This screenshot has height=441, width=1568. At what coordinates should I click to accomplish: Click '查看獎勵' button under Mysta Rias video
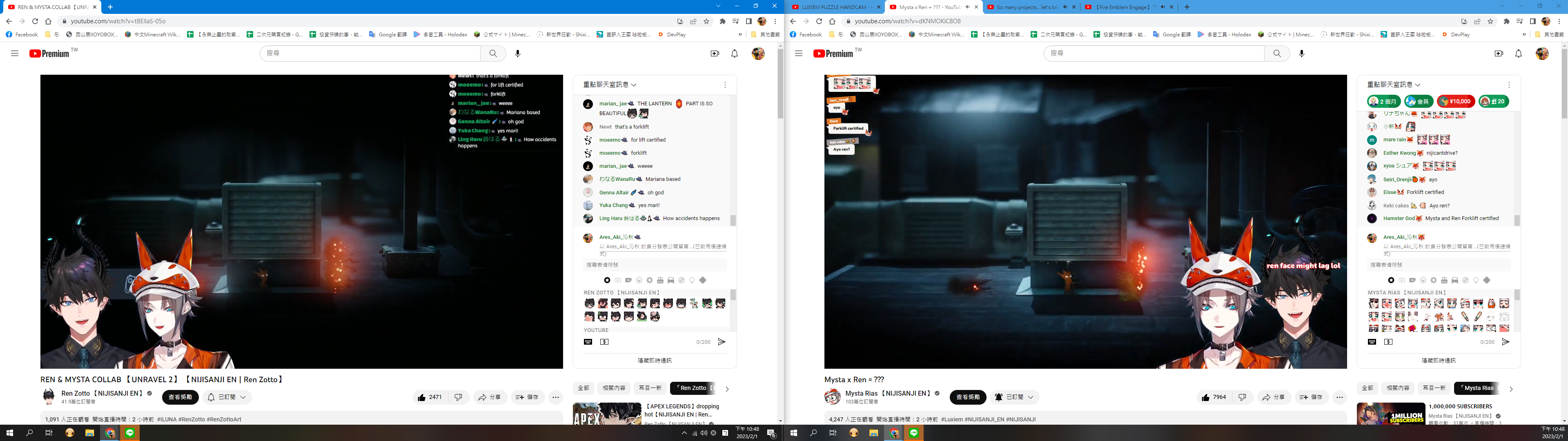[x=968, y=397]
